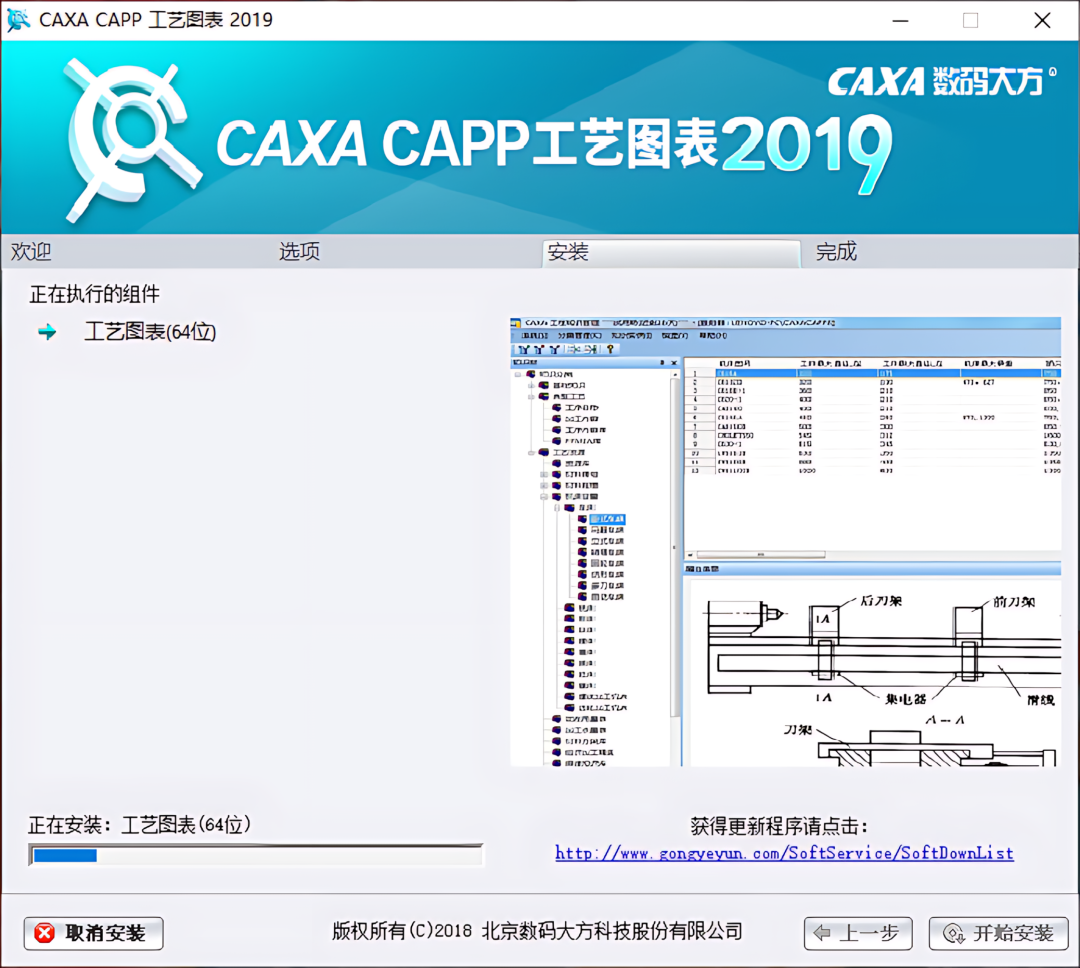
Task: Select the 选项 step tab
Action: pos(299,251)
